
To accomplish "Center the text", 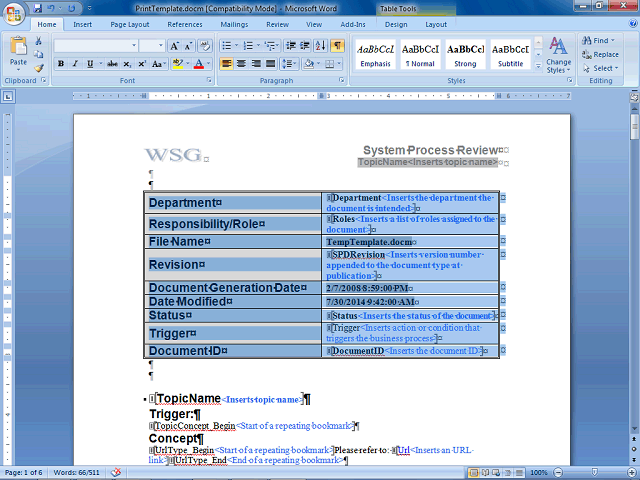I will coord(241,64).
